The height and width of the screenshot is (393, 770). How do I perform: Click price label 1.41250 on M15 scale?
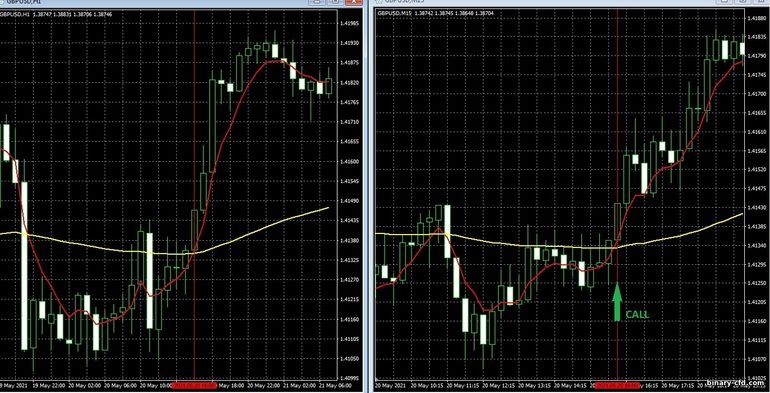[757, 283]
